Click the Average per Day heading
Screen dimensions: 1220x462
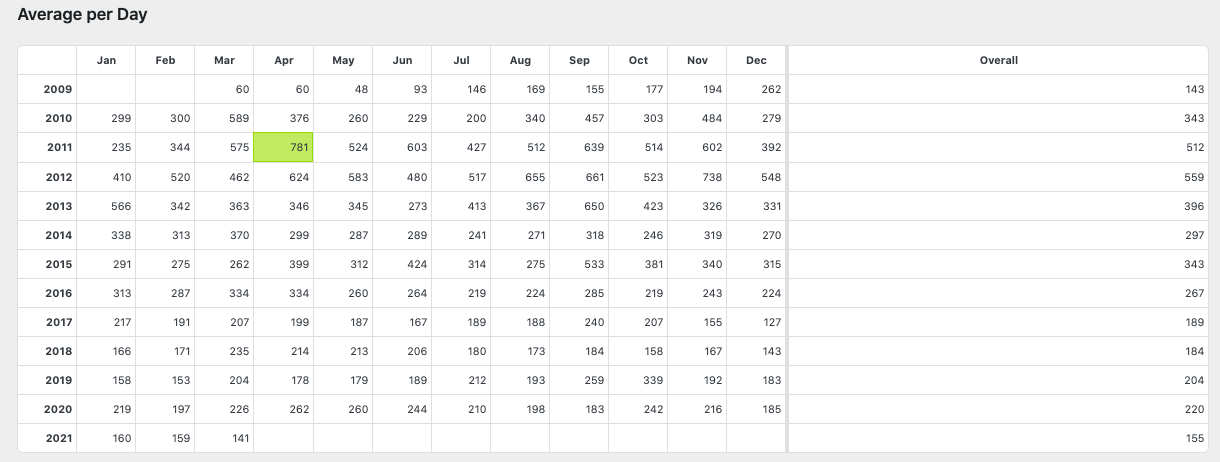coord(84,15)
